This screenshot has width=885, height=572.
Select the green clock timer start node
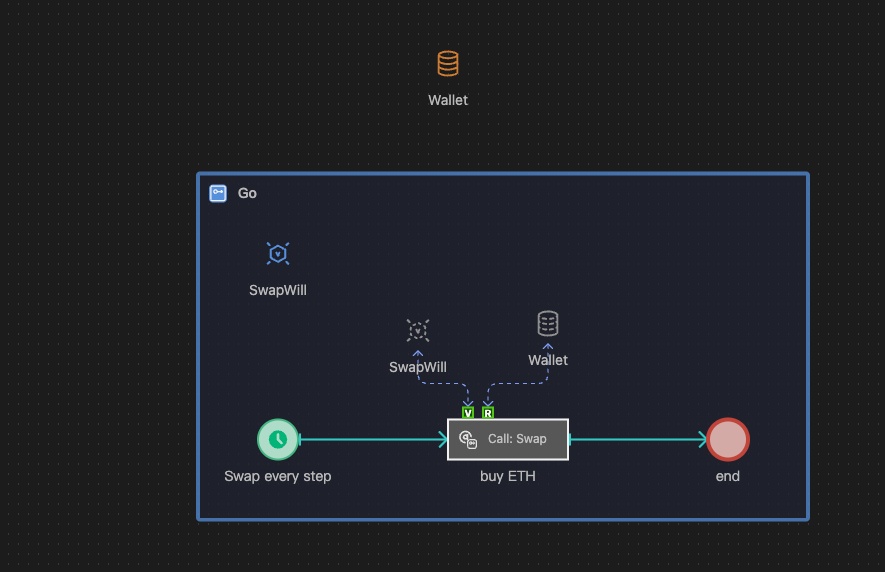(x=278, y=439)
